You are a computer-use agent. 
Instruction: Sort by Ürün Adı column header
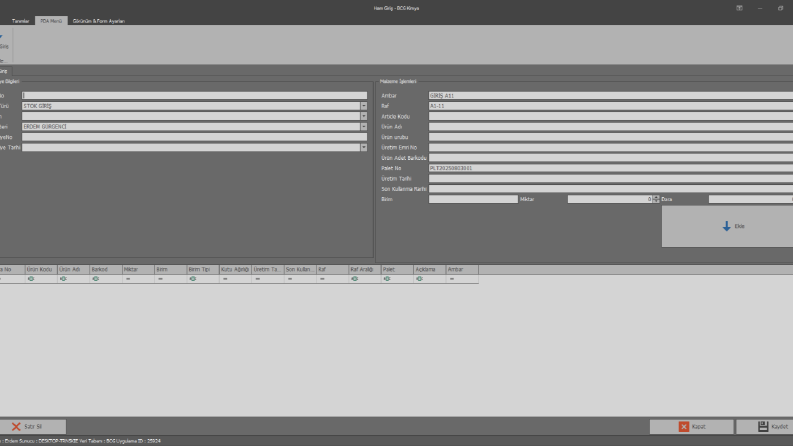pos(73,270)
